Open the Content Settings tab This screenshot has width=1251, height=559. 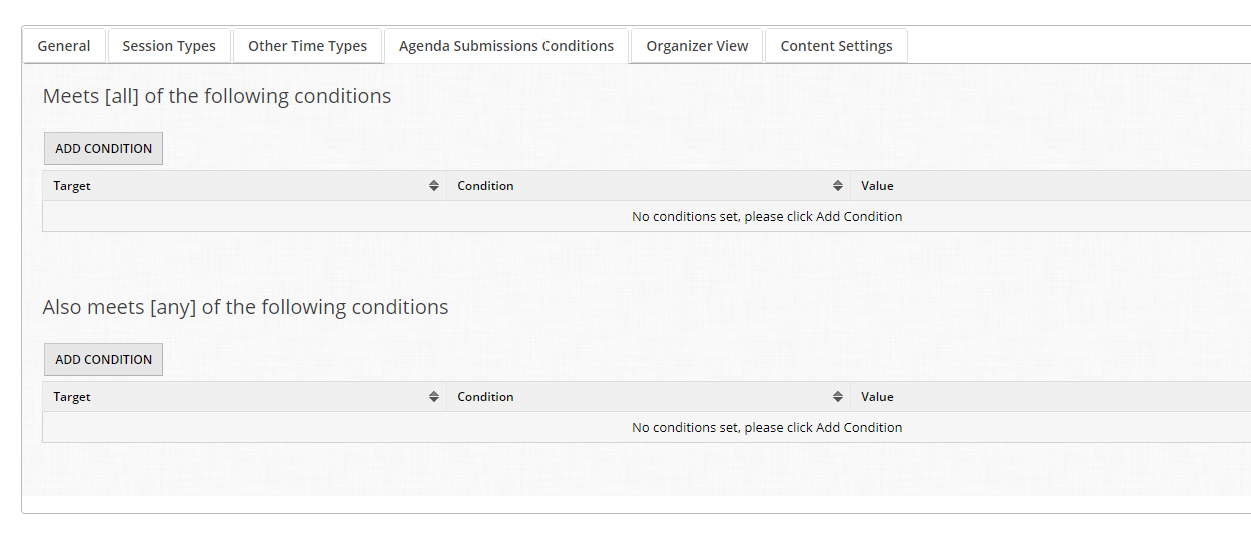(836, 46)
